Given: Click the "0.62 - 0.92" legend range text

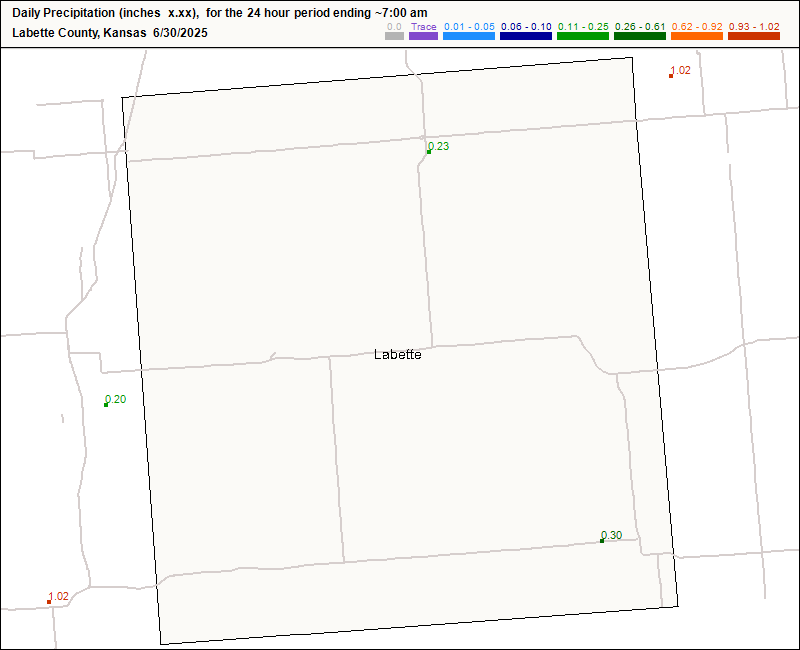Looking at the screenshot, I should pyautogui.click(x=697, y=26).
